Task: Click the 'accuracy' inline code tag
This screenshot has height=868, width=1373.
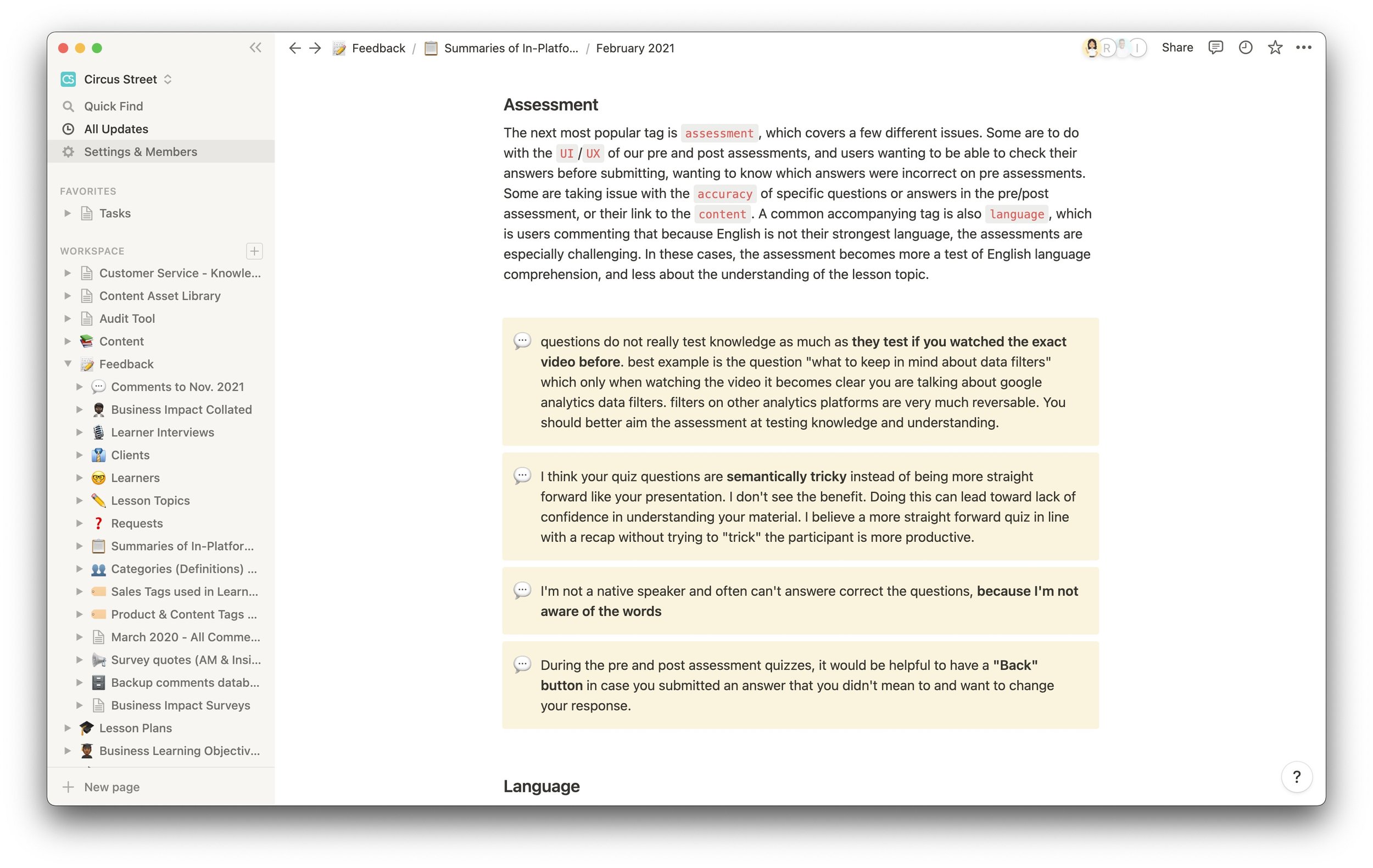Action: pos(725,194)
